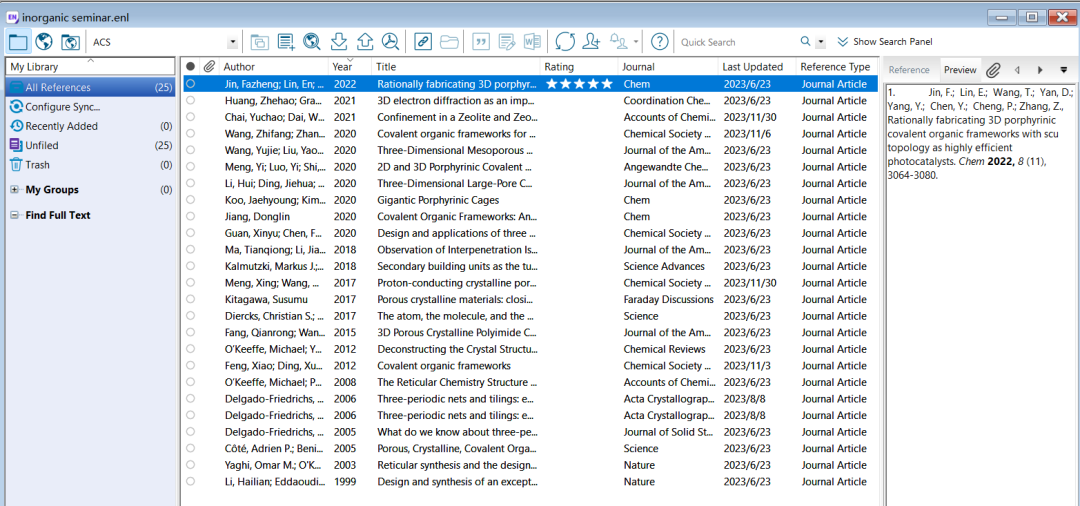This screenshot has width=1080, height=506.
Task: Open Online Search (globe with magnifier)
Action: [312, 42]
